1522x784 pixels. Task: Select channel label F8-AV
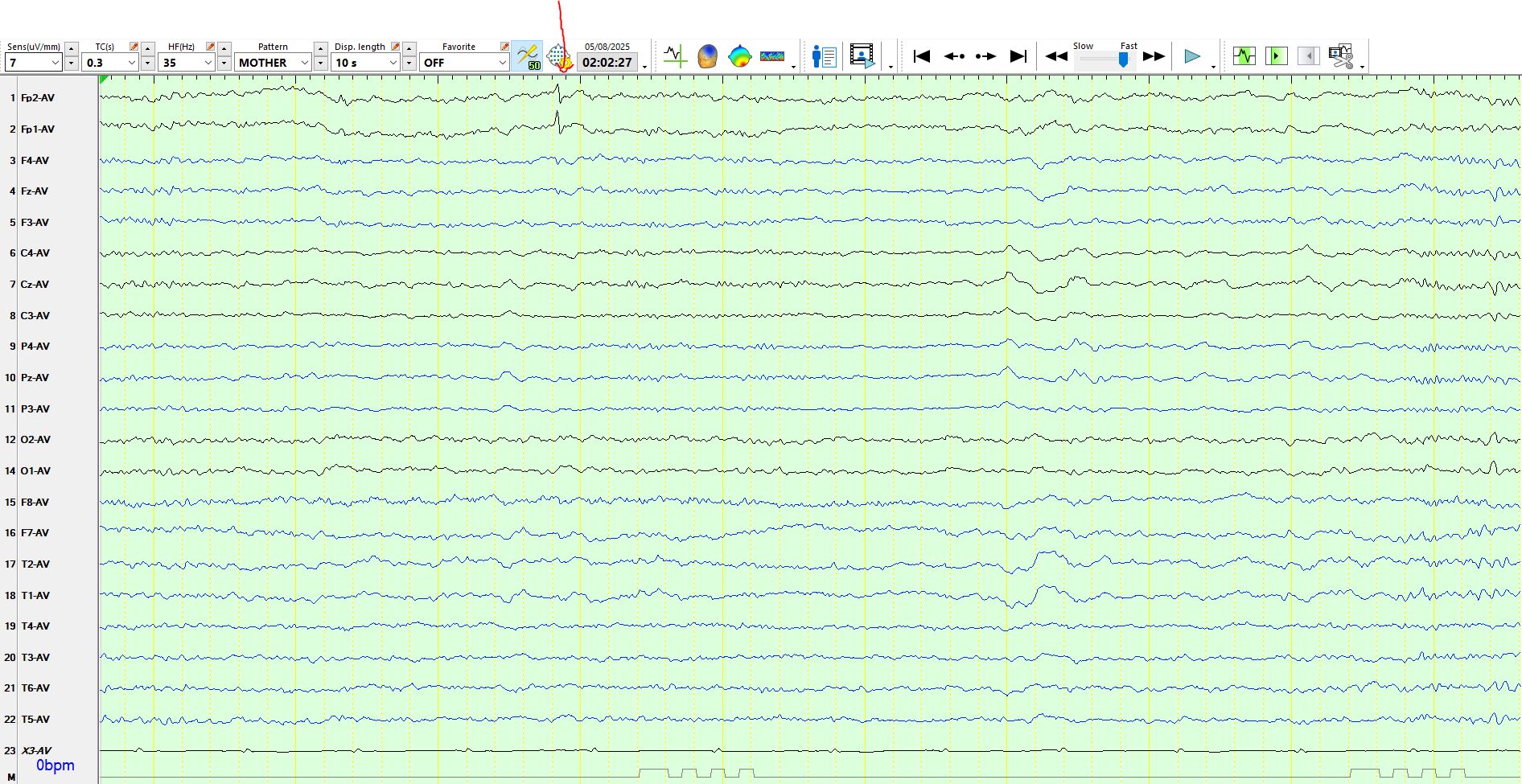(x=35, y=503)
